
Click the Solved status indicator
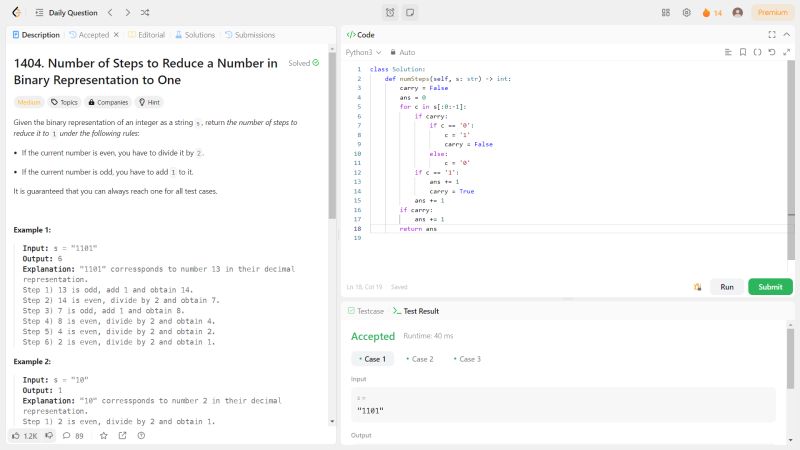(304, 63)
